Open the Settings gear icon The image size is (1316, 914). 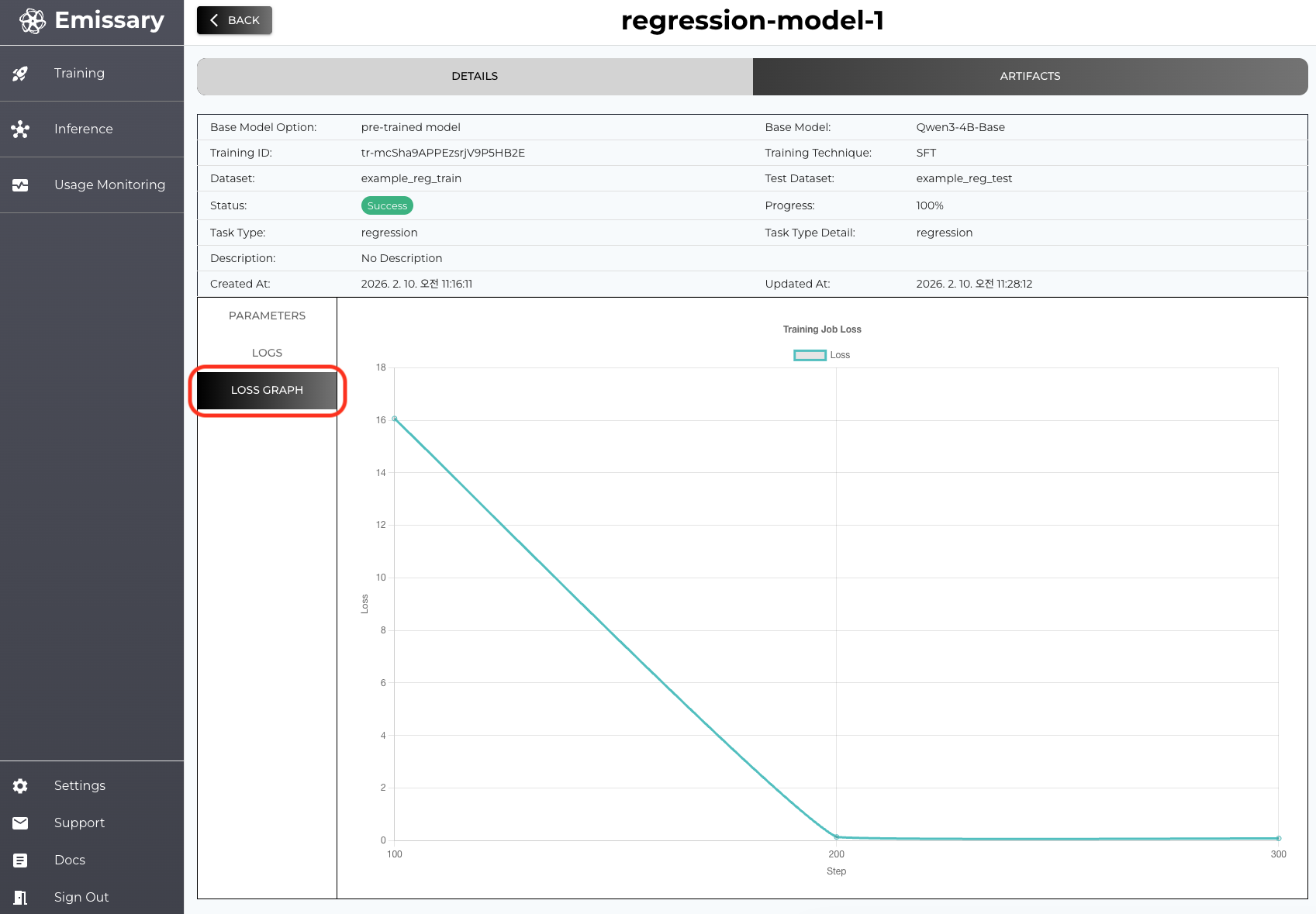click(x=20, y=786)
